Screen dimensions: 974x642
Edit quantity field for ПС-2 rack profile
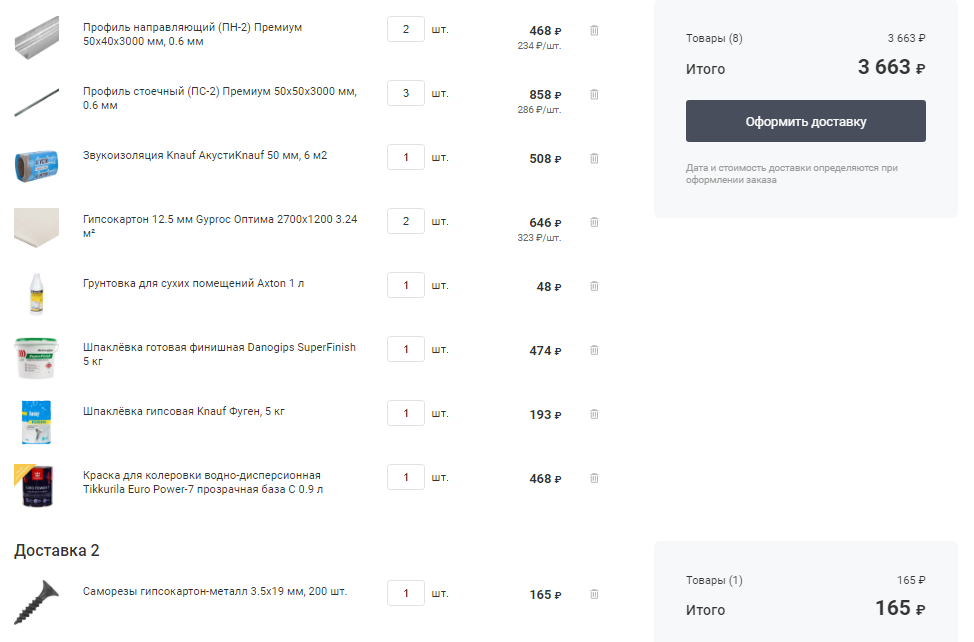[406, 93]
